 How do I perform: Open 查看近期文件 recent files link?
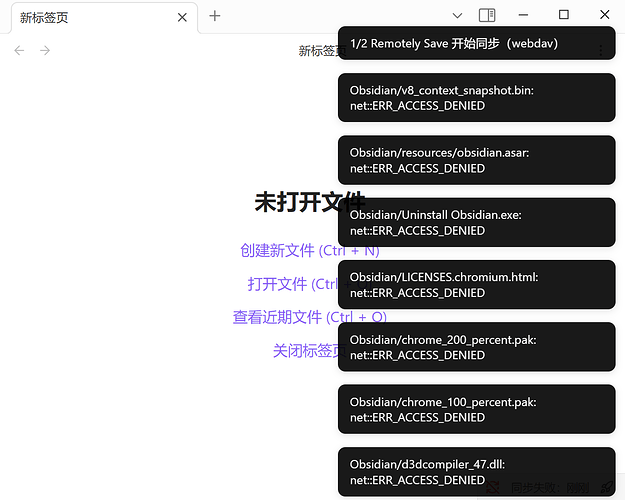tap(310, 317)
